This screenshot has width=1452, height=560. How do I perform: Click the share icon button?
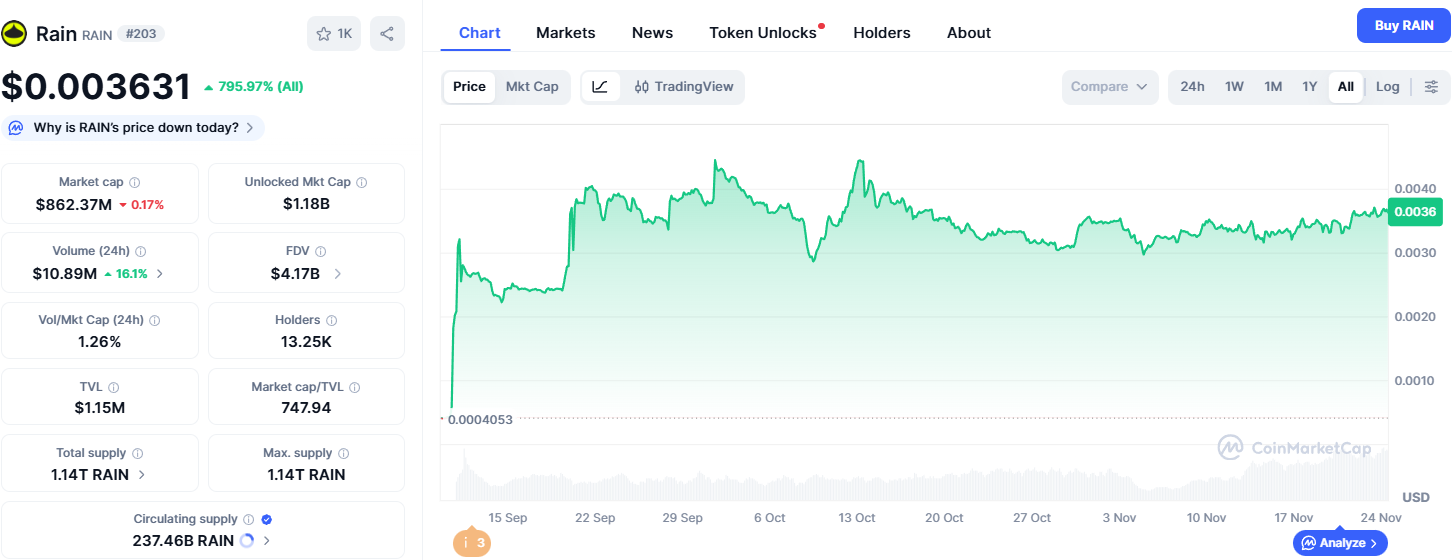coord(387,34)
